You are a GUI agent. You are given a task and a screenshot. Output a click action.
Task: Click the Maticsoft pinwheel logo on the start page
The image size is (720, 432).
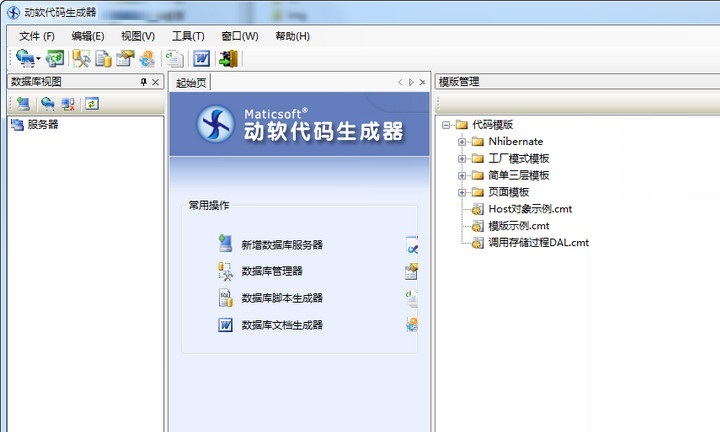(x=215, y=123)
